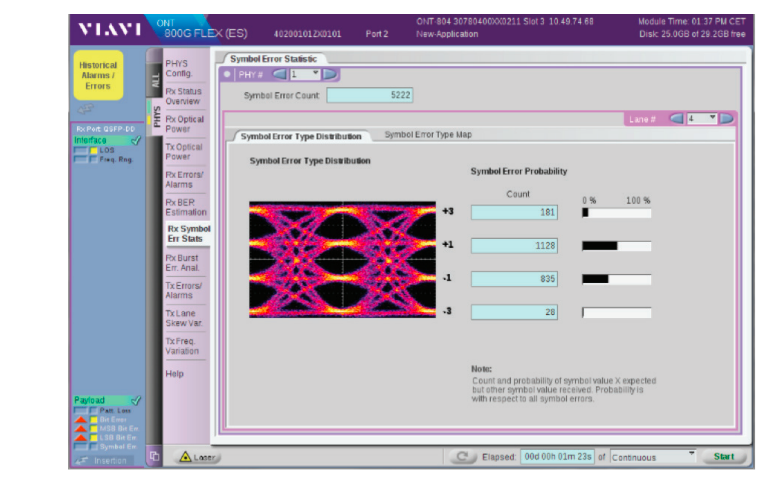Toggle the PHY # radio dot
The width and height of the screenshot is (784, 488).
(x=227, y=74)
